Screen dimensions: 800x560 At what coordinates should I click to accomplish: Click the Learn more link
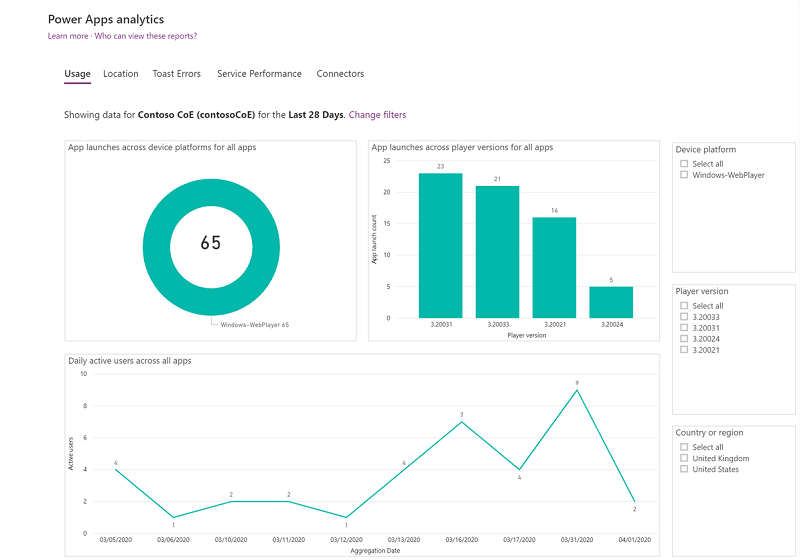coord(68,36)
